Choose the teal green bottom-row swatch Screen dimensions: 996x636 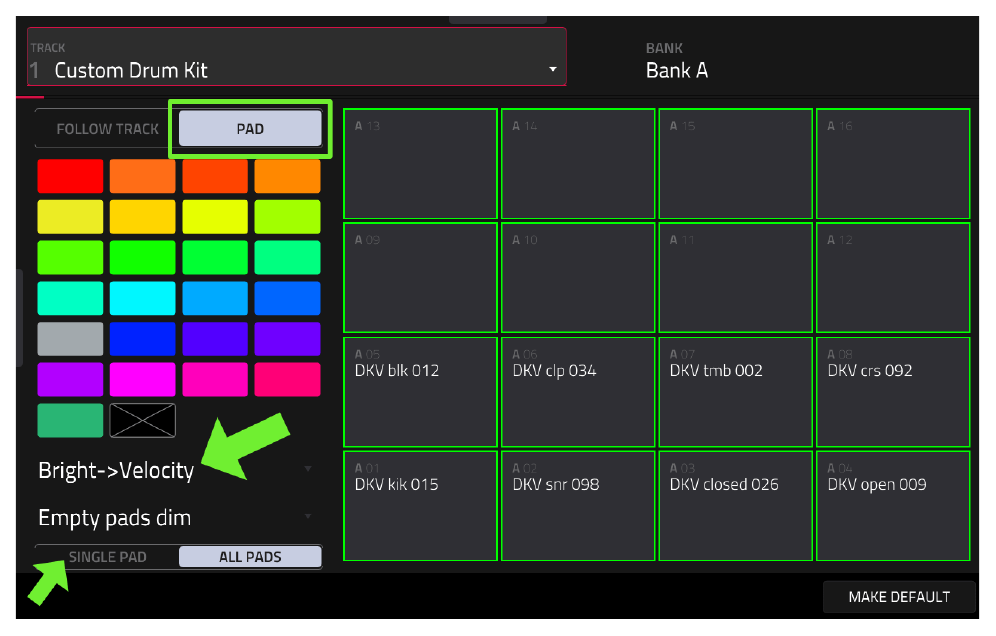tap(71, 420)
